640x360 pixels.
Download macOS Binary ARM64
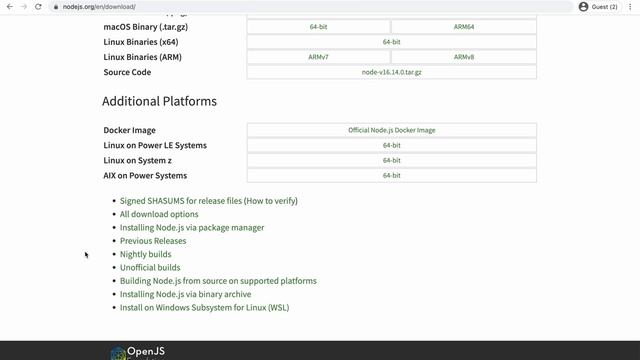[x=464, y=27]
